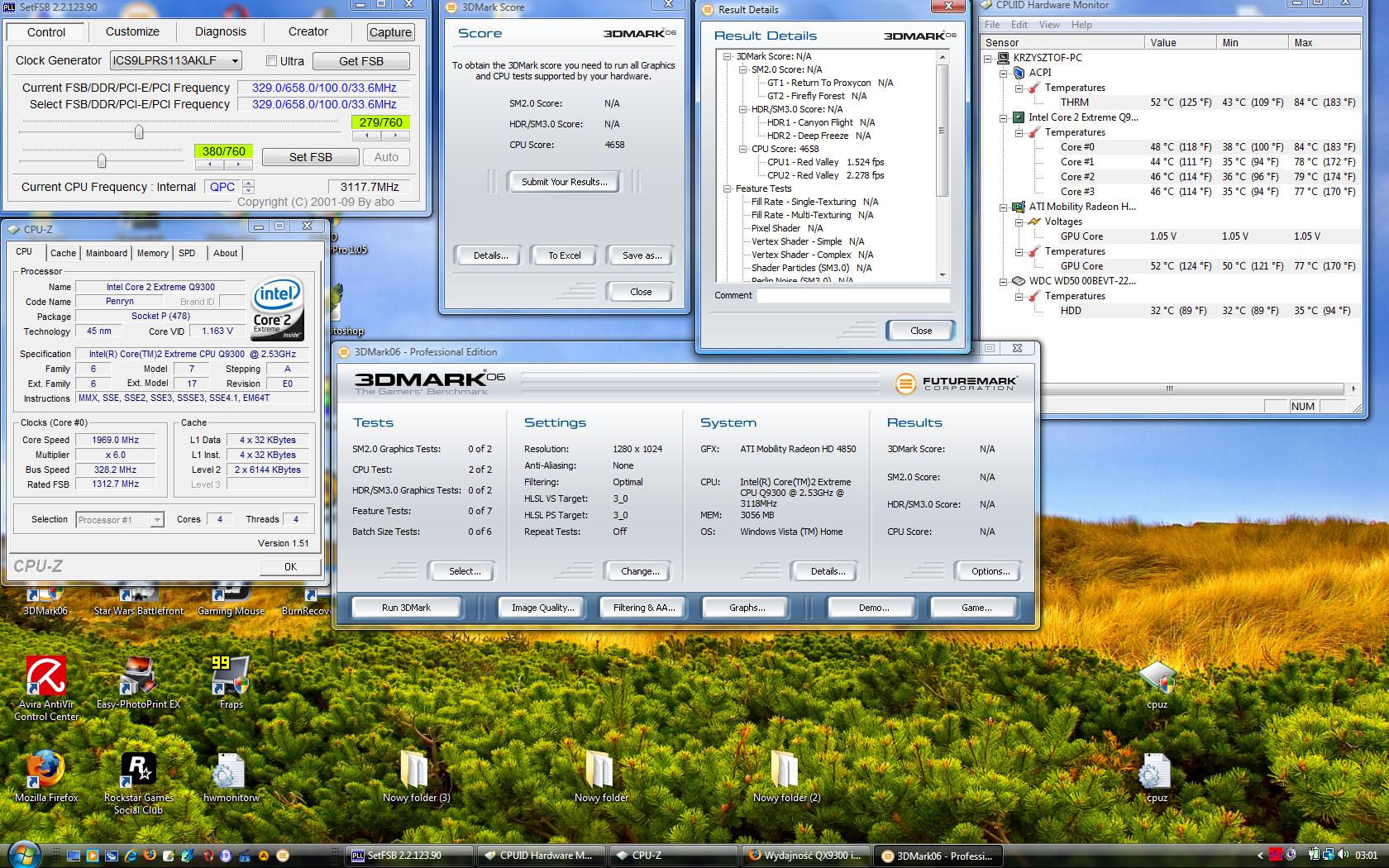Click Result Details tree vertical scrollbar

click(942, 165)
